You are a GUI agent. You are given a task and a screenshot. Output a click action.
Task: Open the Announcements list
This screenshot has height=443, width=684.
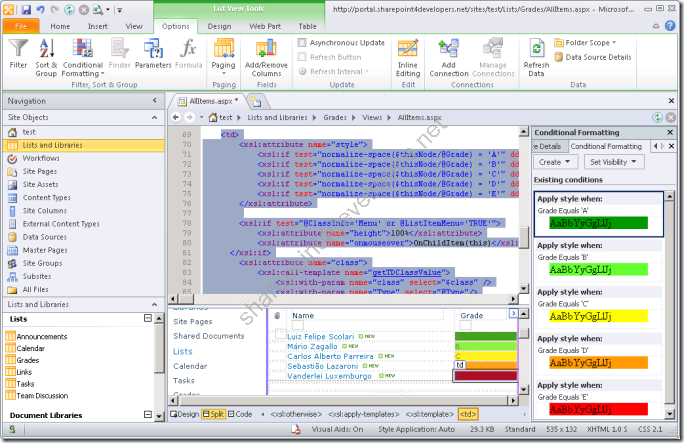click(41, 337)
